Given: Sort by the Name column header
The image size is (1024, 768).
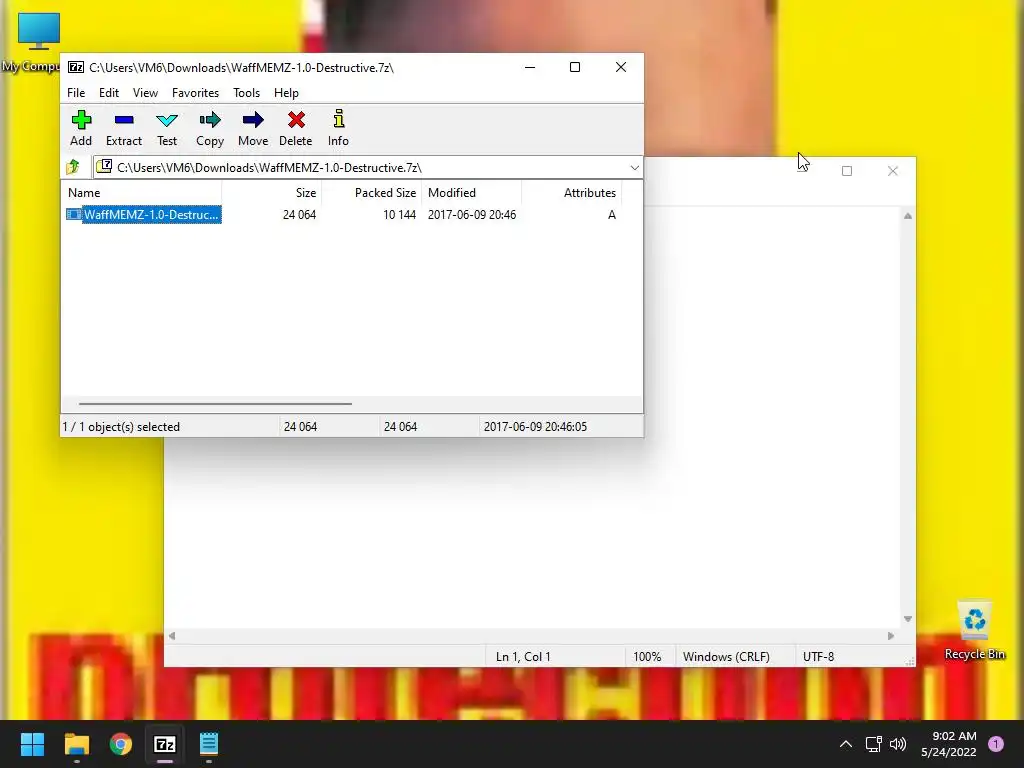Looking at the screenshot, I should (x=141, y=193).
